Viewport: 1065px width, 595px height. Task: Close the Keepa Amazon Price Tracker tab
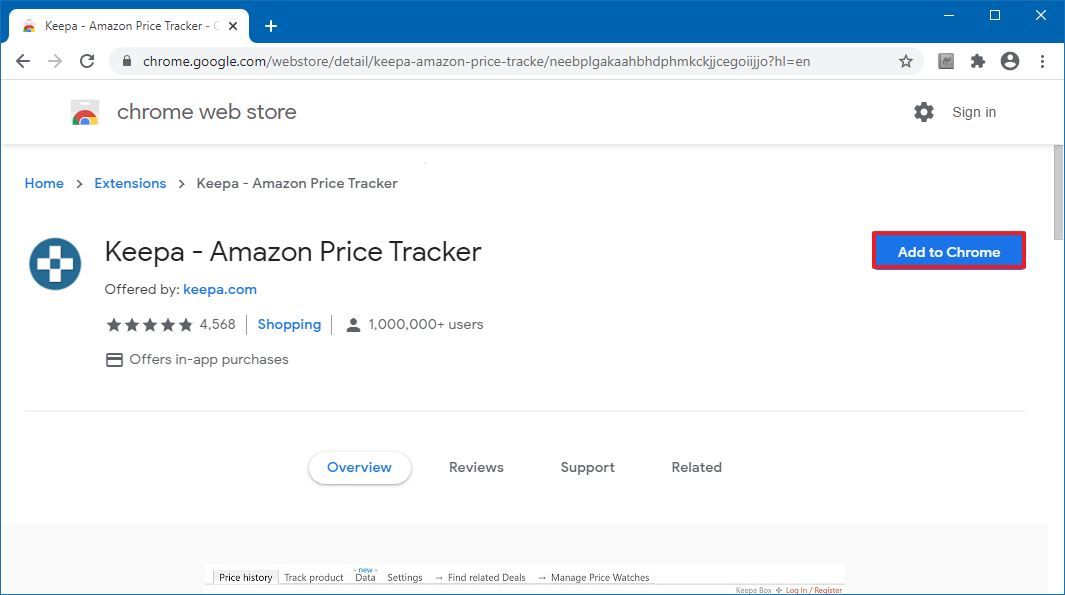click(233, 26)
